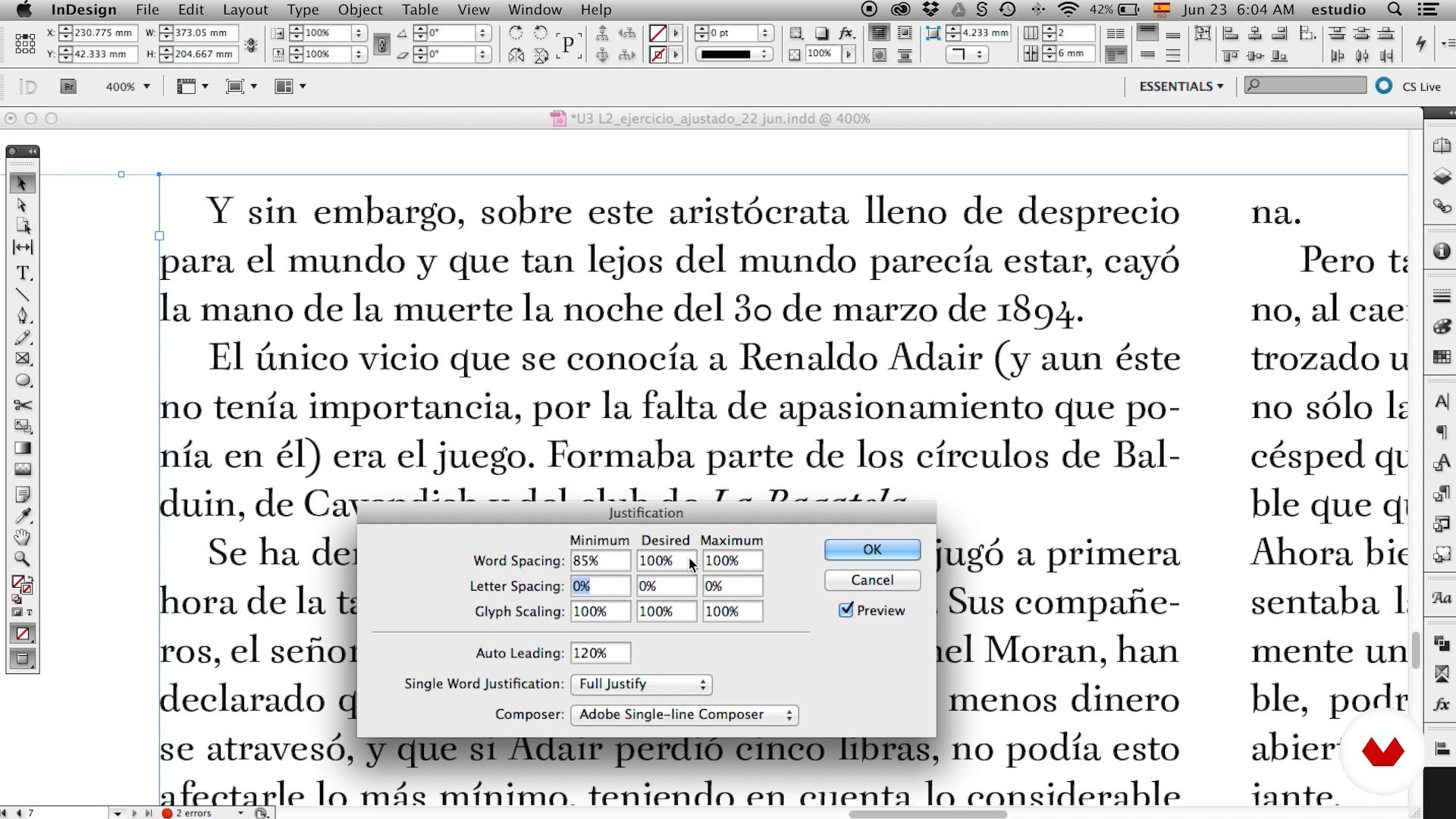Open the File menu
Image resolution: width=1456 pixels, height=819 pixels.
click(x=147, y=10)
